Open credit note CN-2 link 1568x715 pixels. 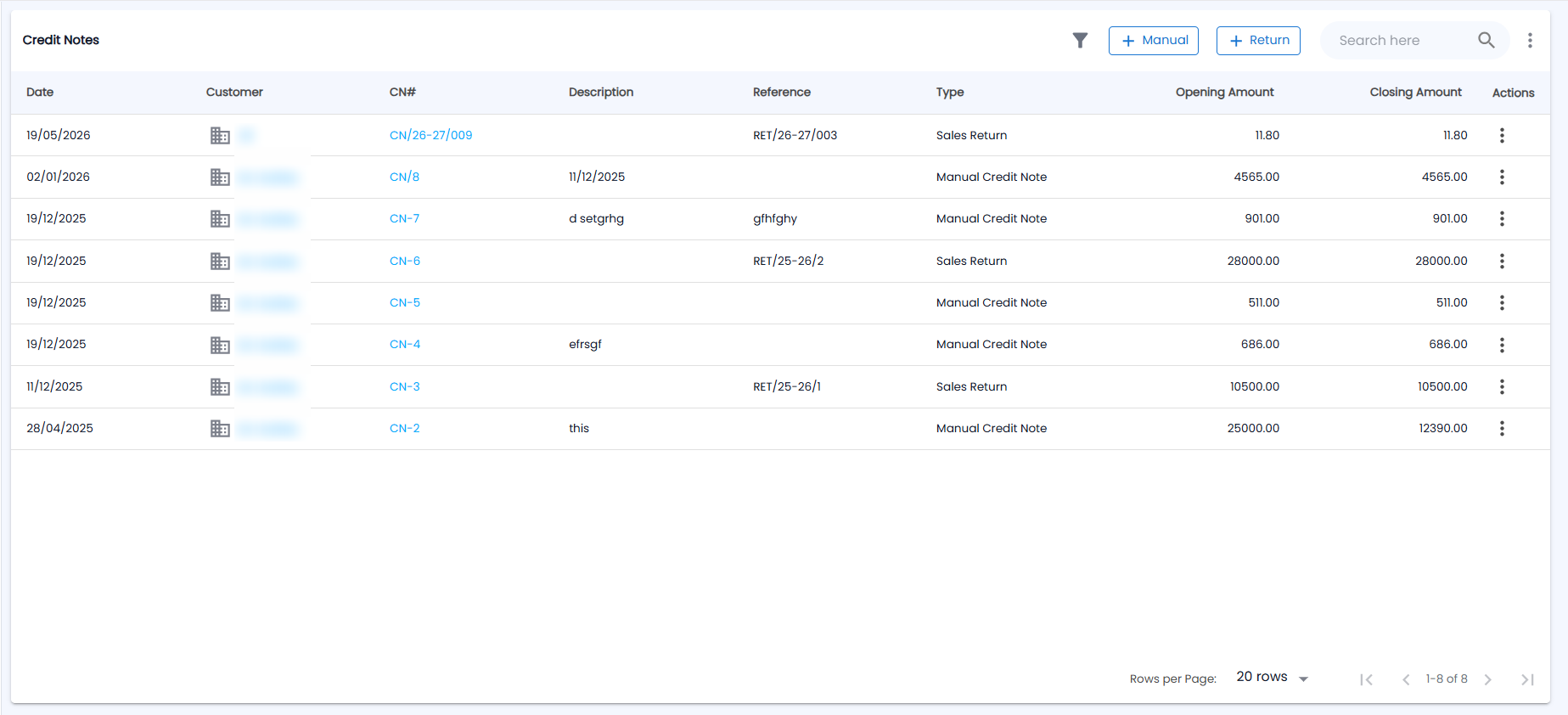coord(405,428)
